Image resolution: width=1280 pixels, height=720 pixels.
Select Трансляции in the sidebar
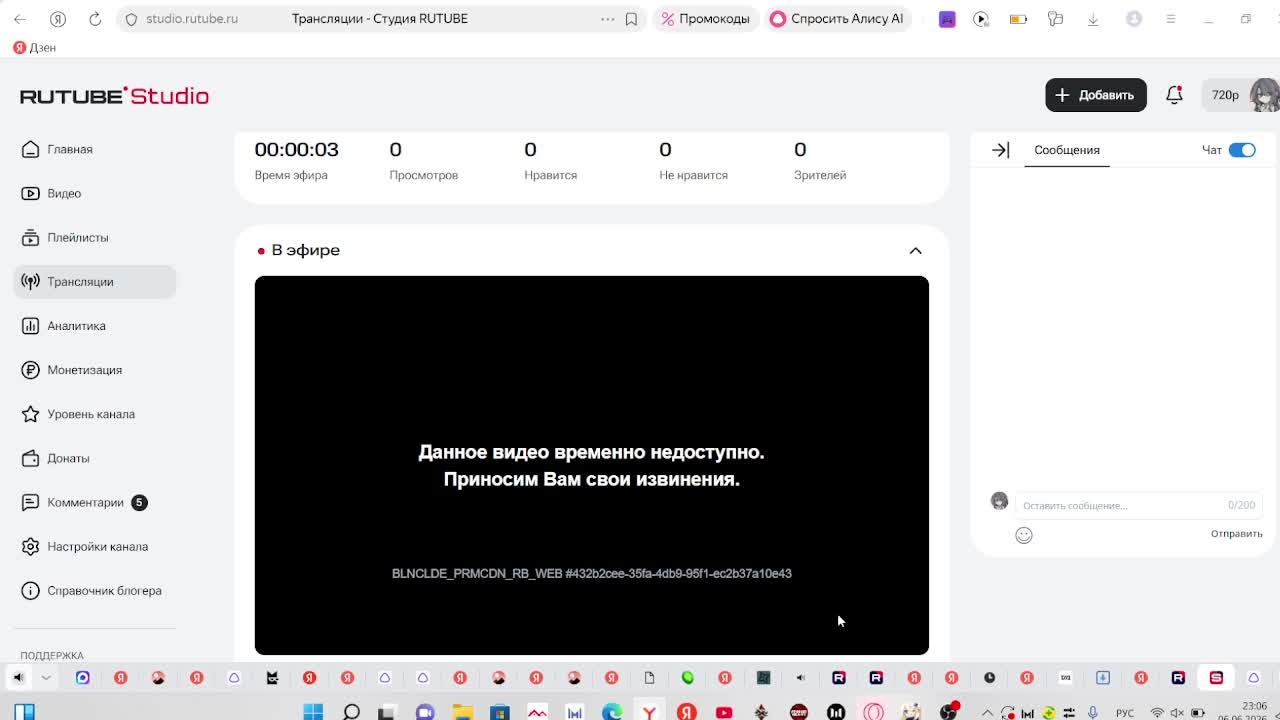(x=95, y=282)
